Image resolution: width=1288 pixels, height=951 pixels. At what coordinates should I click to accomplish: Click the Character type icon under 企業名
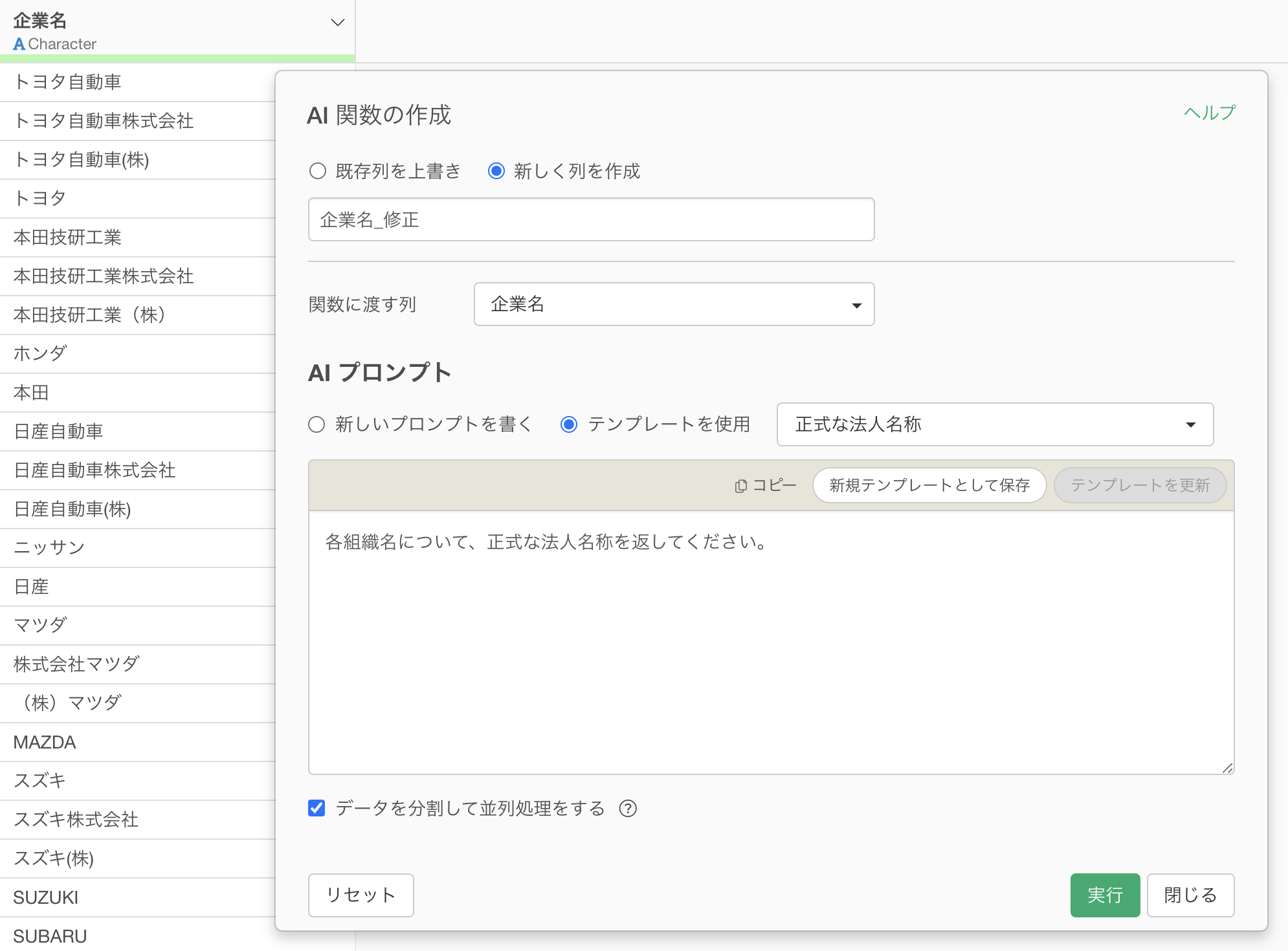click(x=19, y=45)
